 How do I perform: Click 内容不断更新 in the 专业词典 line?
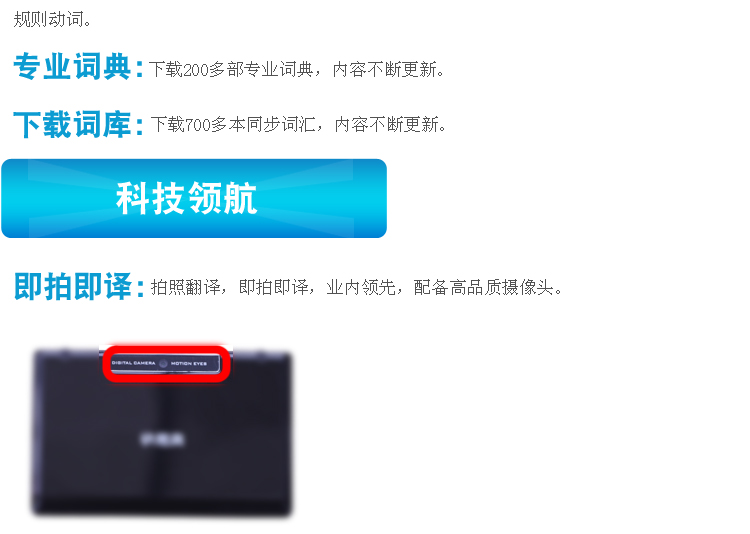pyautogui.click(x=385, y=70)
